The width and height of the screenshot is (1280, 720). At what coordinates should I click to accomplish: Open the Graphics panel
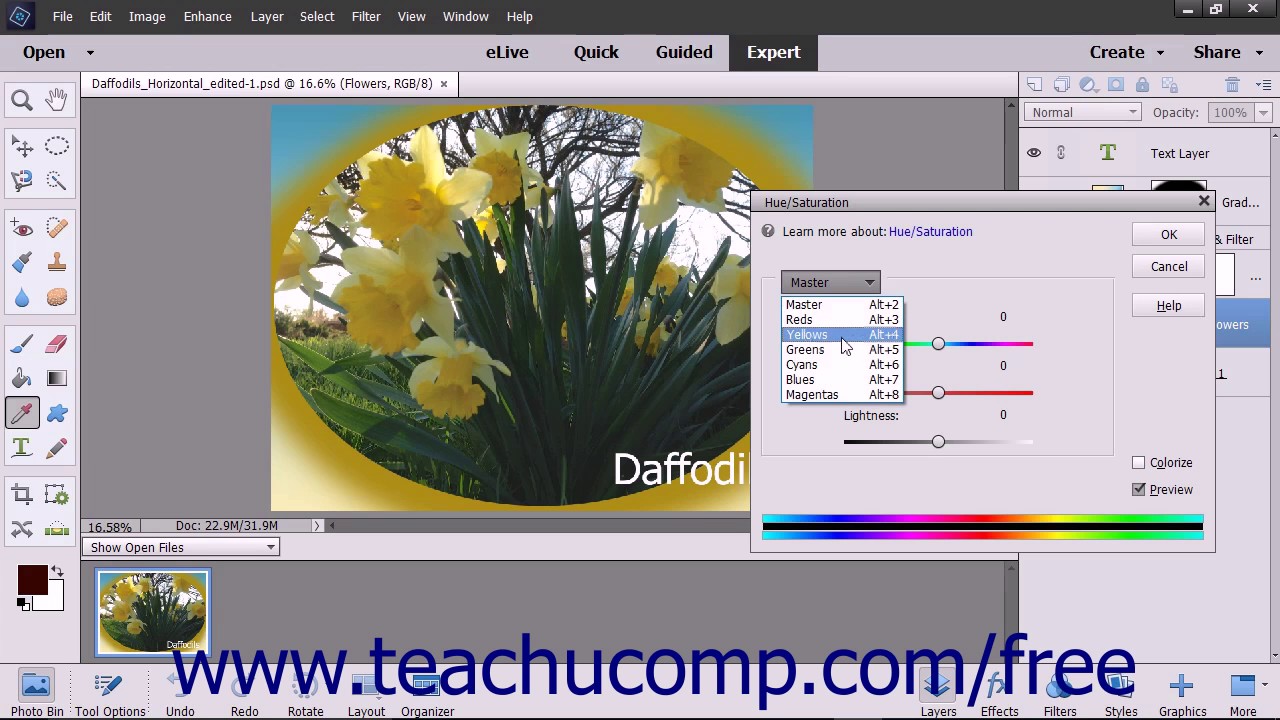click(x=1183, y=695)
